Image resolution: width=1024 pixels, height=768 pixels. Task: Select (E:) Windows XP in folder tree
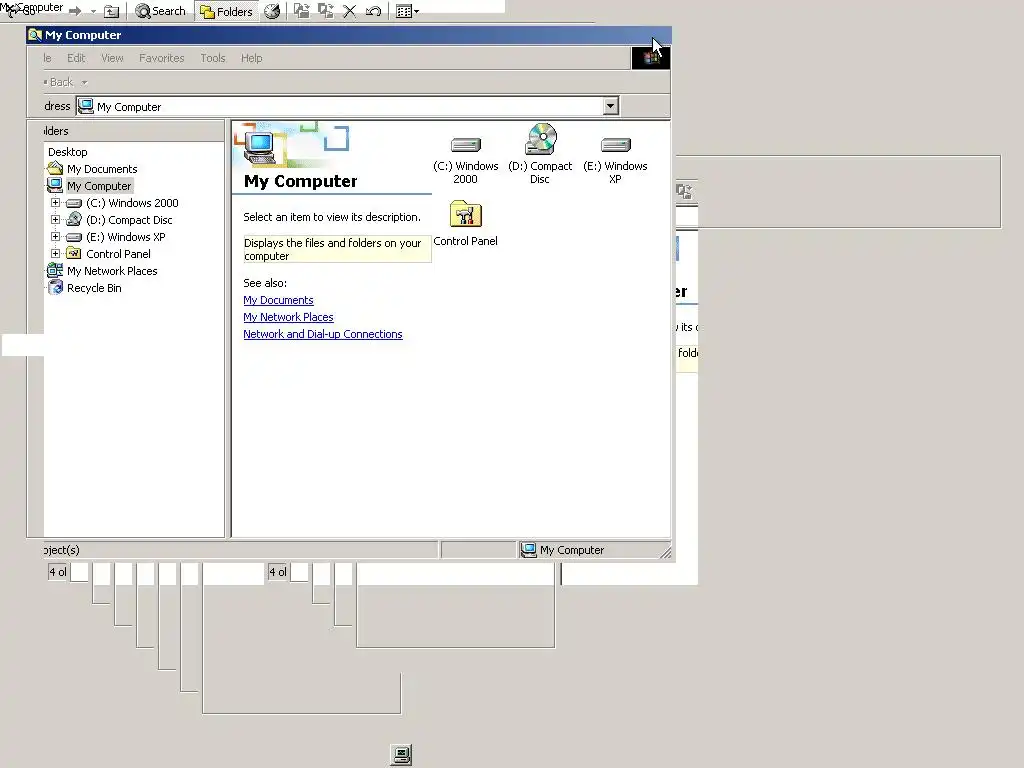coord(125,237)
